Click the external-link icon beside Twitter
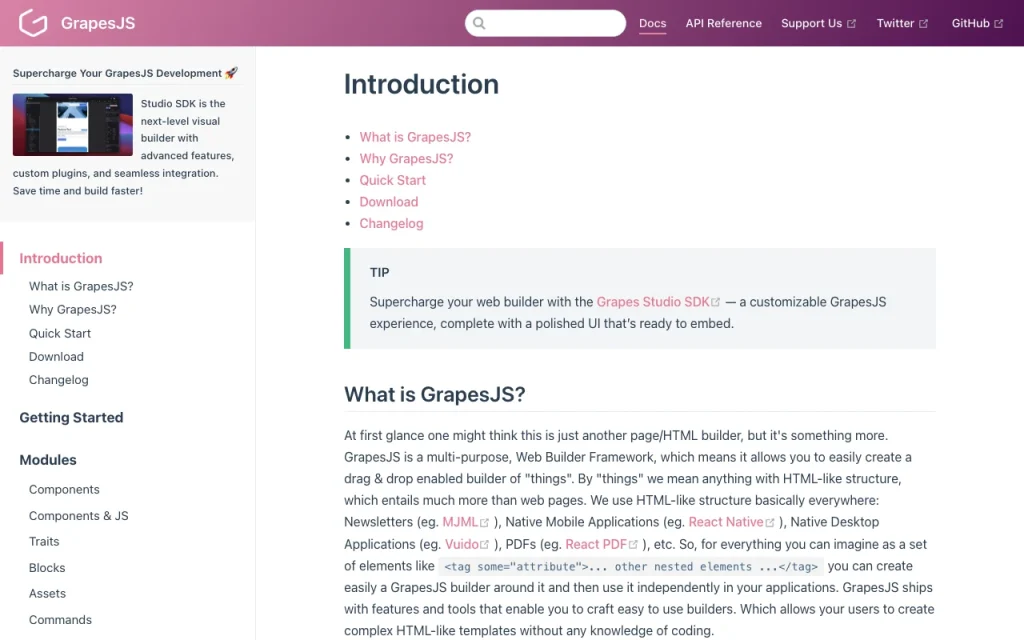Image resolution: width=1024 pixels, height=640 pixels. pos(923,24)
